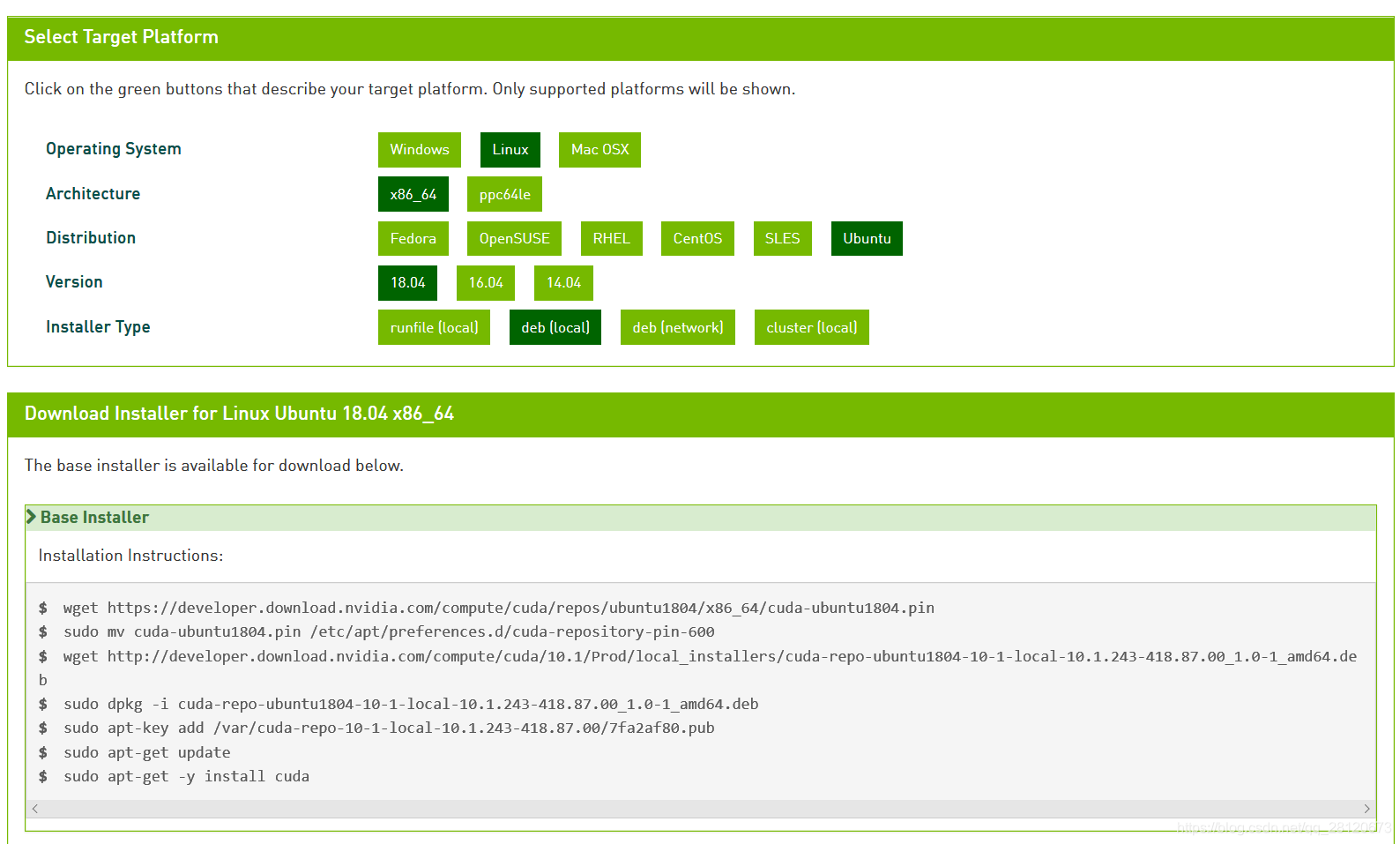
Task: Select the x86_64 architecture button
Action: pyautogui.click(x=413, y=194)
